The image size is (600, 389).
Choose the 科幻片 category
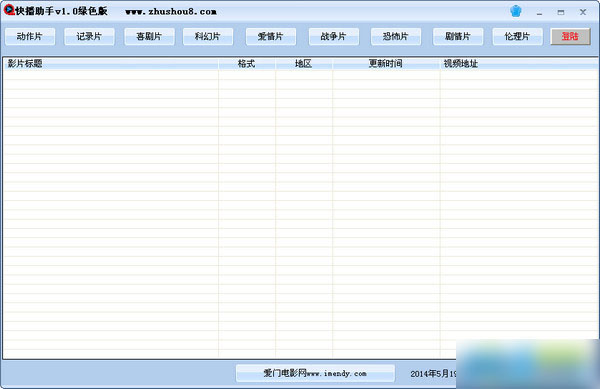(x=208, y=37)
